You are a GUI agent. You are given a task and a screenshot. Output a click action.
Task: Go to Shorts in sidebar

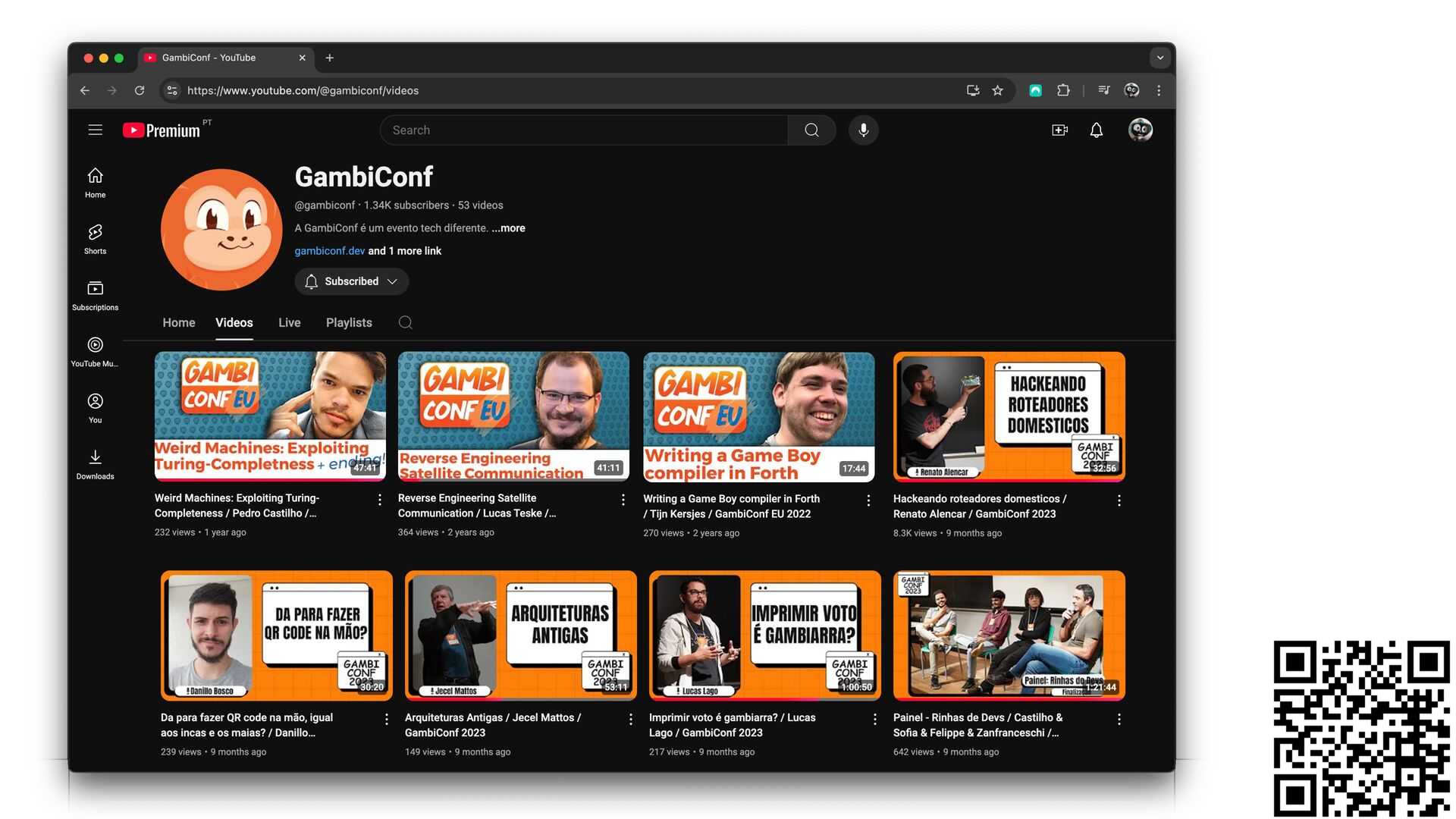[x=95, y=238]
